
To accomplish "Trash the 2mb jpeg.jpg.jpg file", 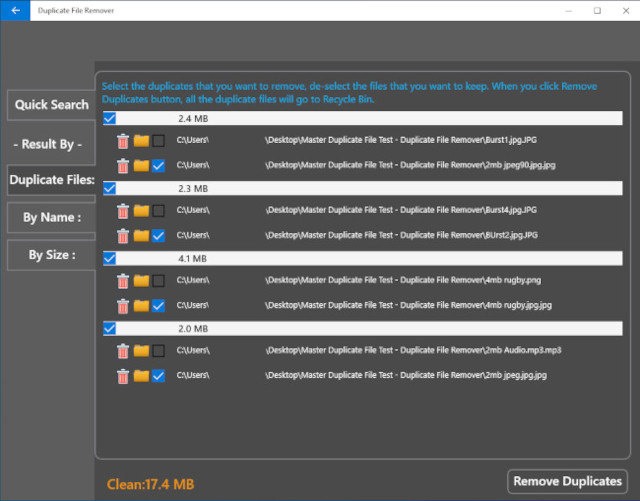I will point(123,376).
